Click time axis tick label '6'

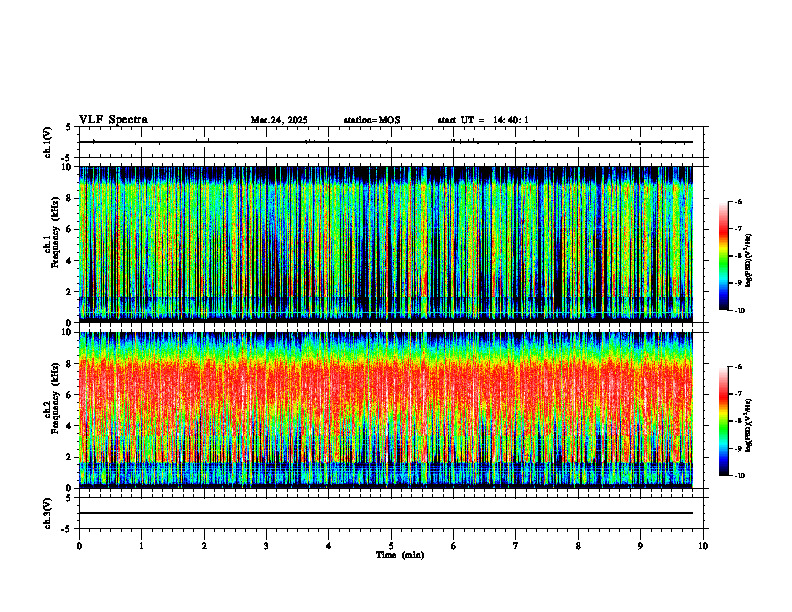[x=454, y=546]
